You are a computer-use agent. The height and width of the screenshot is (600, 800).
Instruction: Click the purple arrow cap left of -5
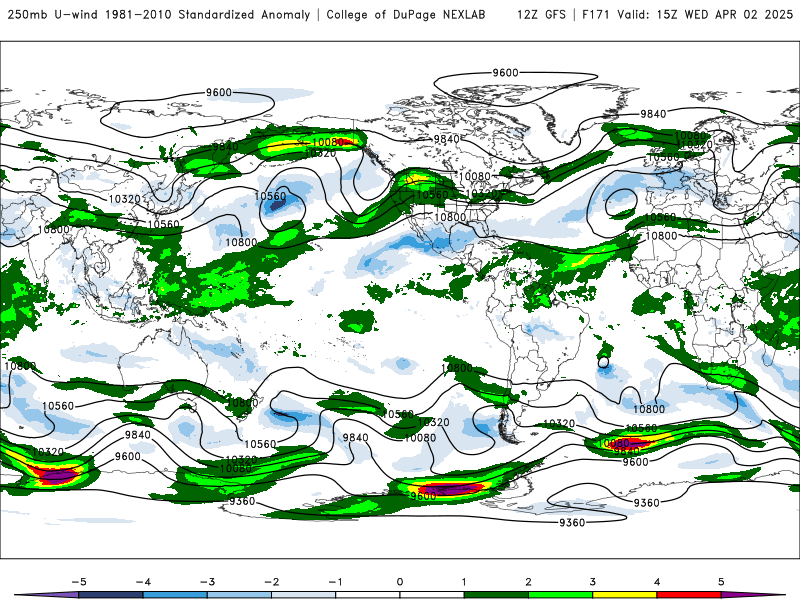coord(48,595)
